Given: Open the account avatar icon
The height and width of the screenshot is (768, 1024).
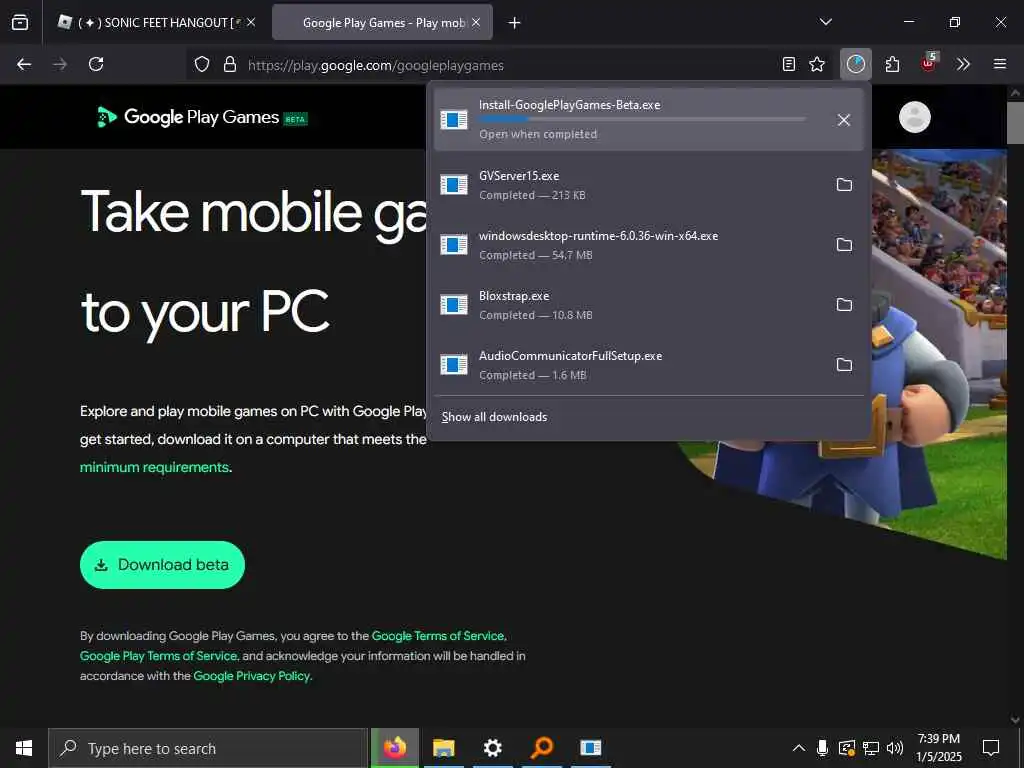Looking at the screenshot, I should (x=914, y=118).
